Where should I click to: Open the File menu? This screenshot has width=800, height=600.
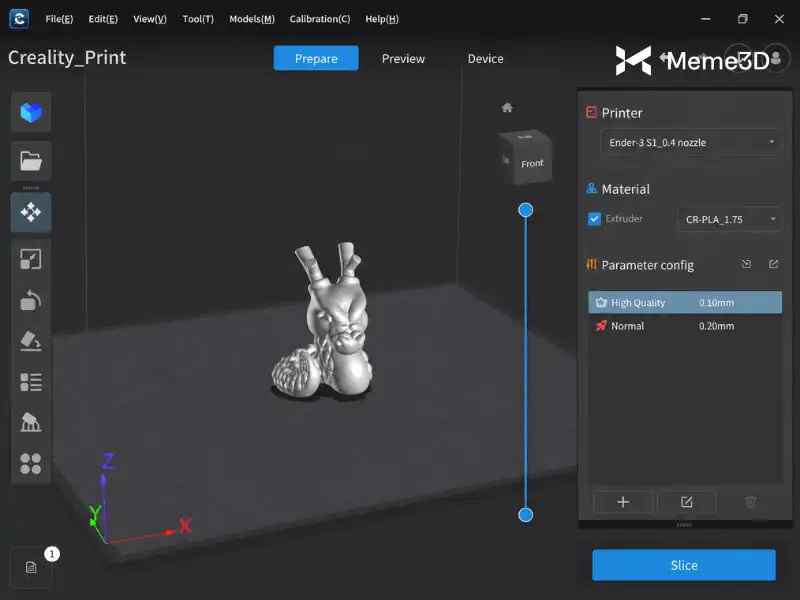coord(59,19)
